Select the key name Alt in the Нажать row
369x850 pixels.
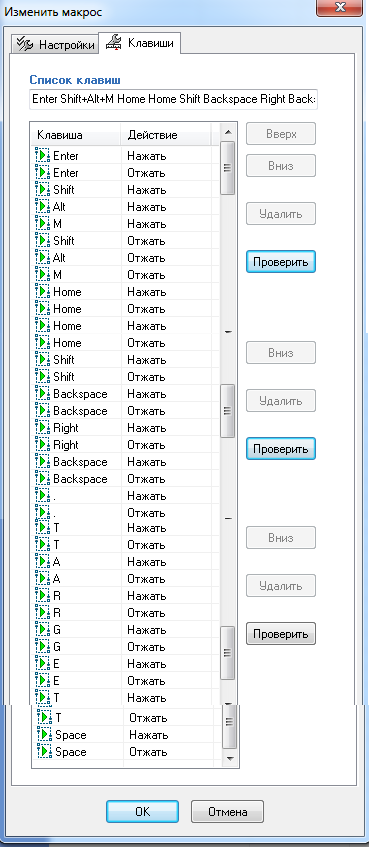point(59,207)
